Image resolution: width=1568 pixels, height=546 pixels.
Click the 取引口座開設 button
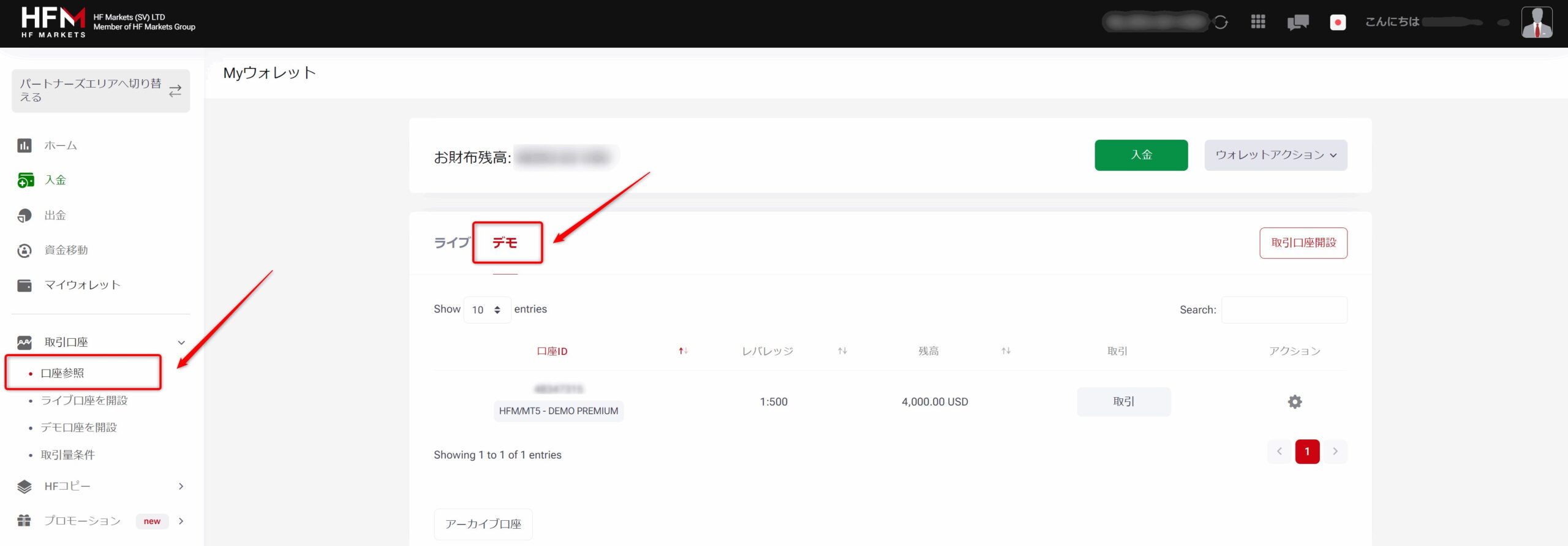coord(1303,243)
